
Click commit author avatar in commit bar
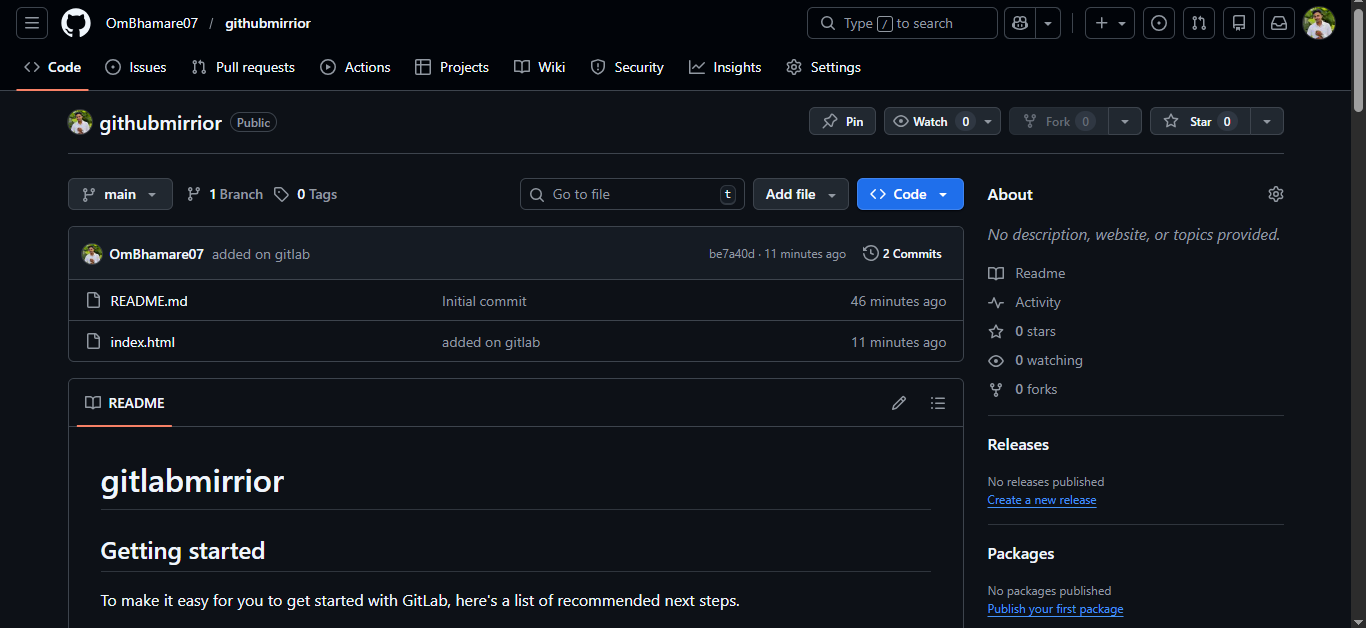point(92,254)
